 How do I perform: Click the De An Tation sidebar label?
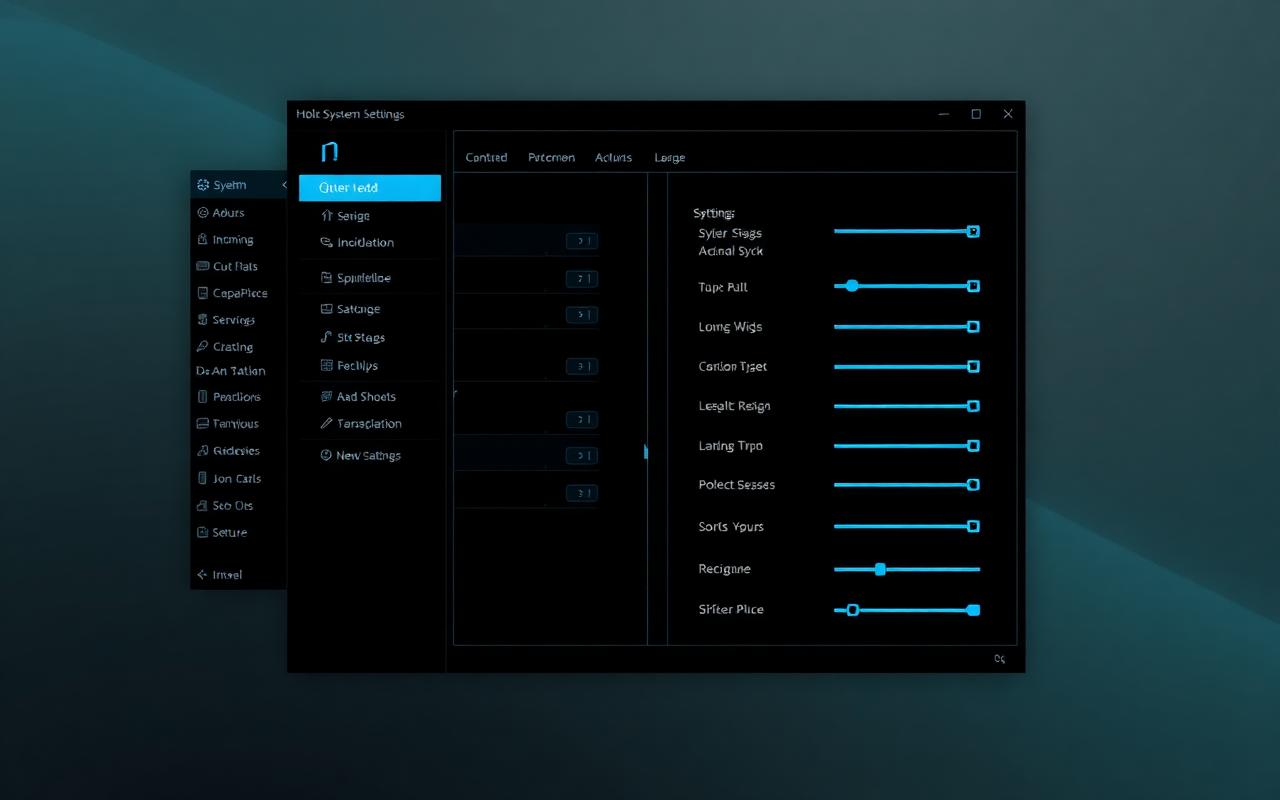coord(231,371)
